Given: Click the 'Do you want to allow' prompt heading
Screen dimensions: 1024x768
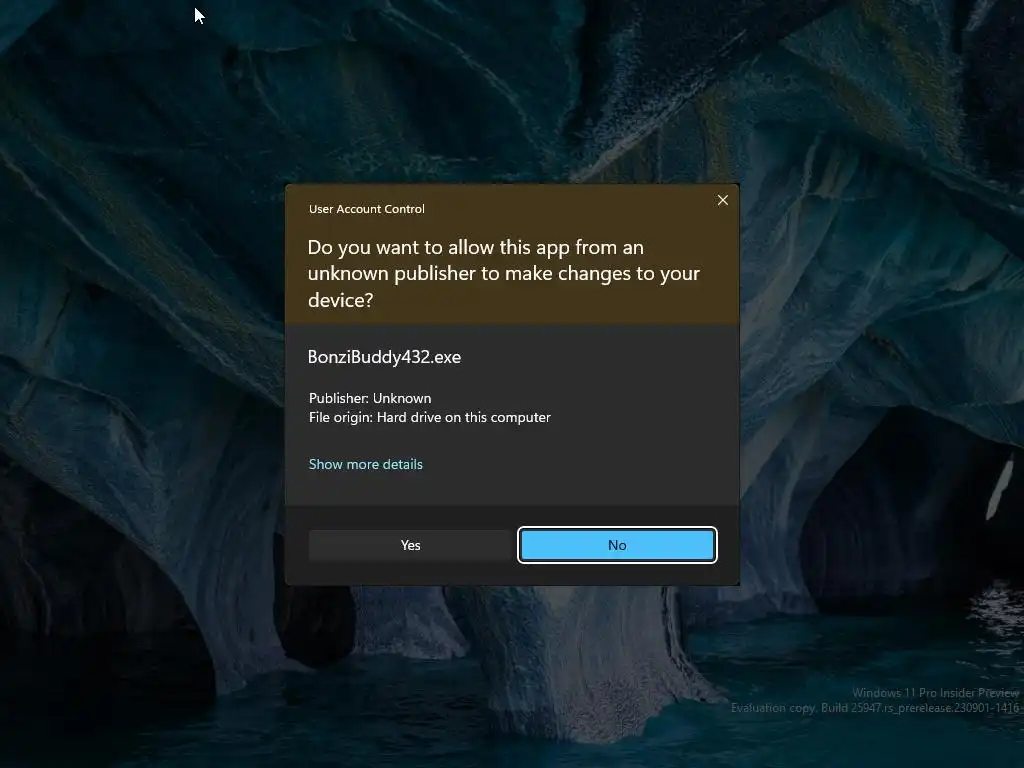Looking at the screenshot, I should pyautogui.click(x=504, y=273).
